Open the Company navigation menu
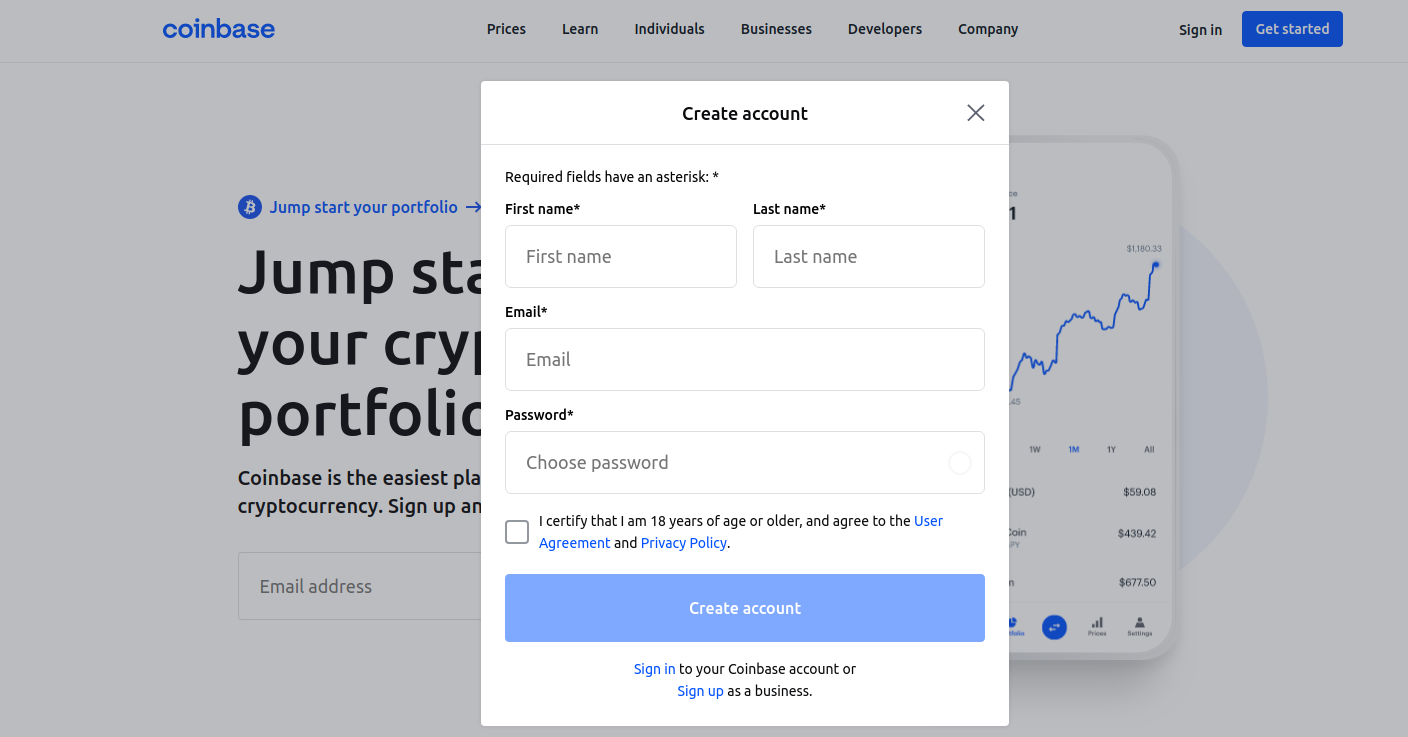1408x737 pixels. 988,29
